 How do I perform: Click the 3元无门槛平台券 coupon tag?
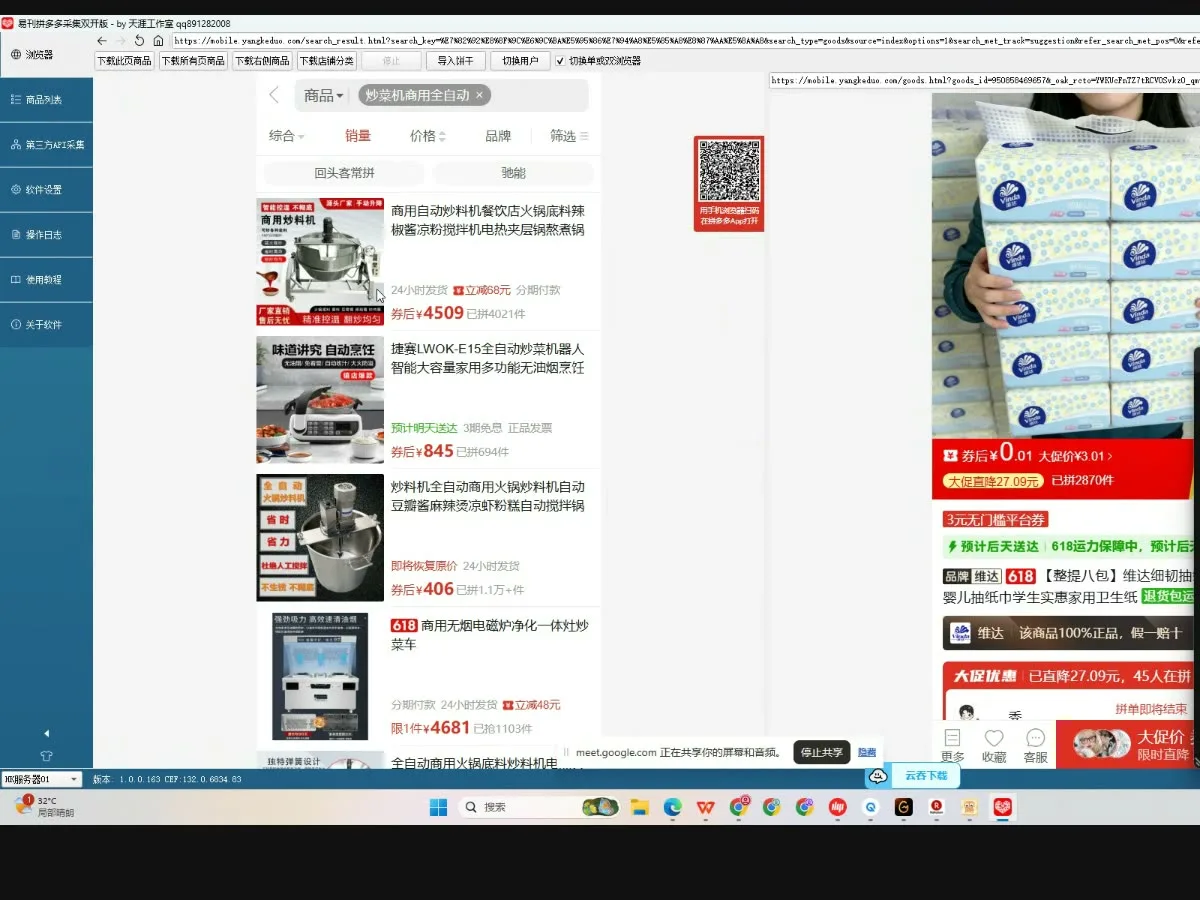point(996,520)
